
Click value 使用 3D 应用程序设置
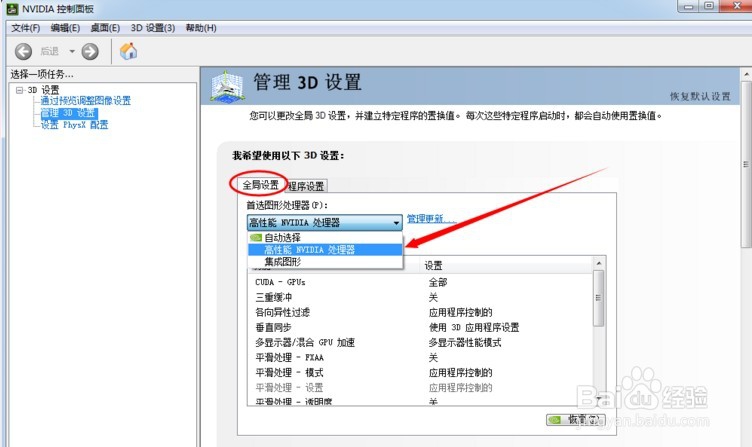pyautogui.click(x=473, y=327)
